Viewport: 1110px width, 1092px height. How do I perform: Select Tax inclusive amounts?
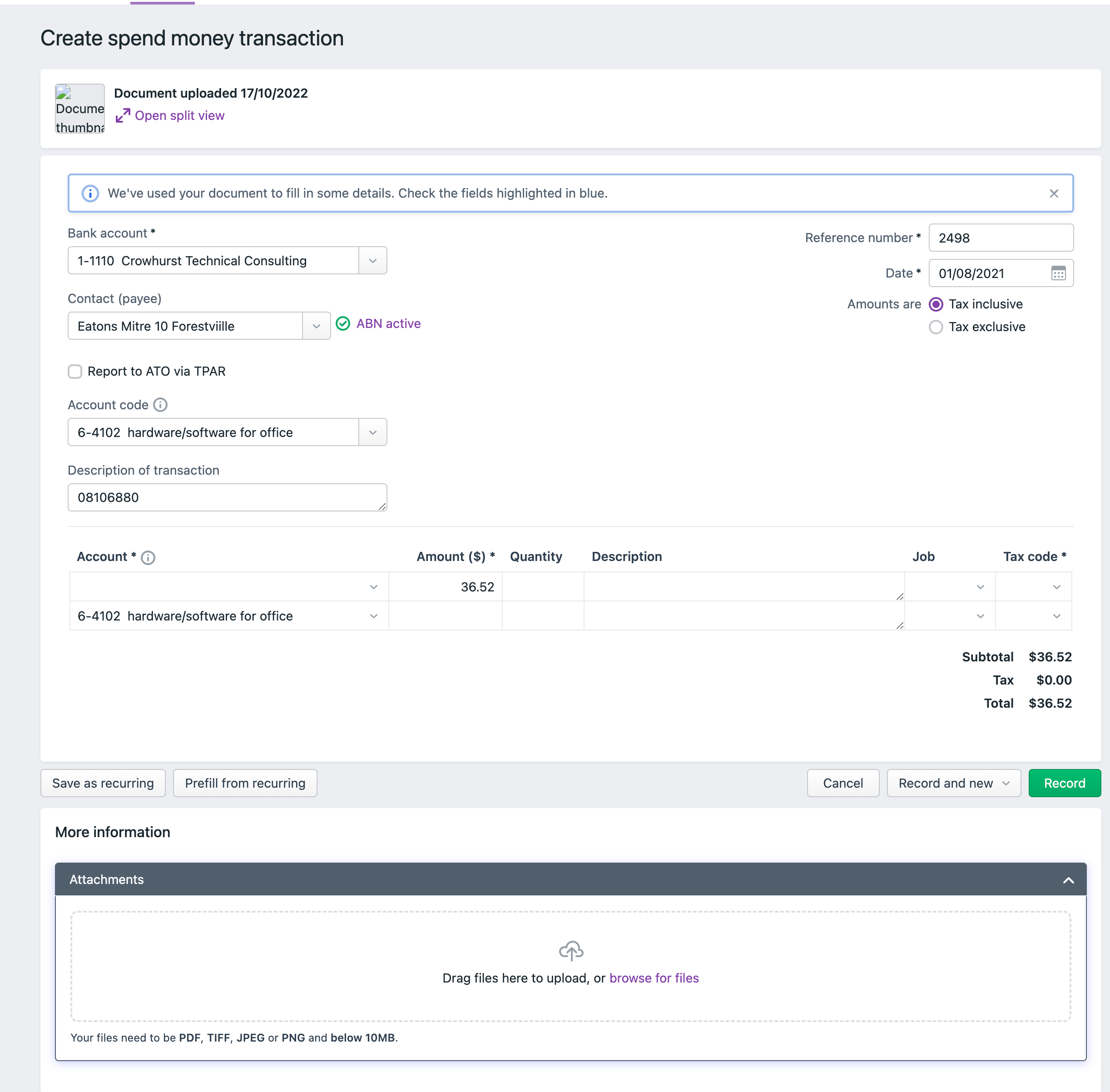click(x=936, y=304)
